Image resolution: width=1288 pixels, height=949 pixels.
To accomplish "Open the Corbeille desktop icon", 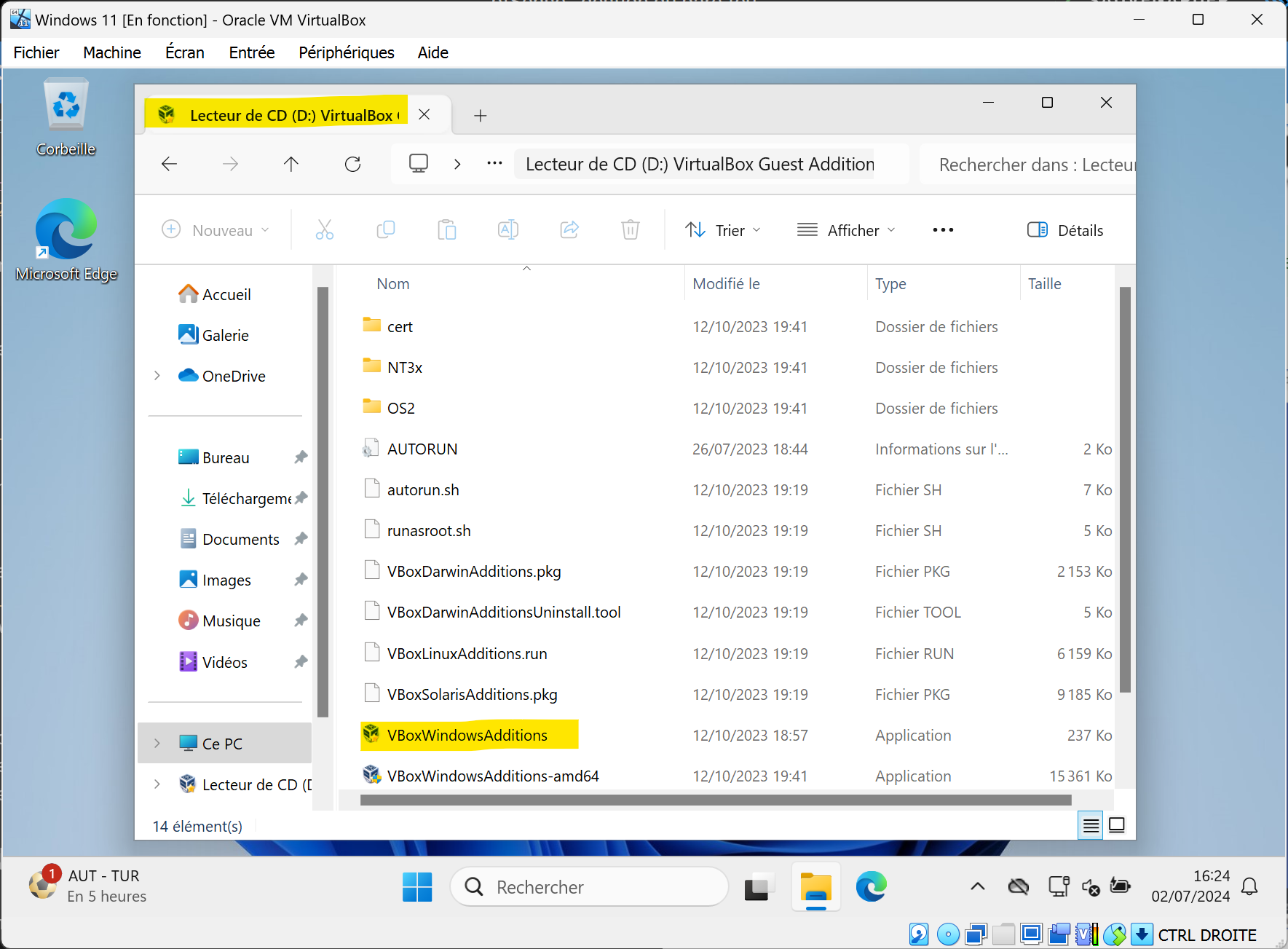I will pos(66,118).
